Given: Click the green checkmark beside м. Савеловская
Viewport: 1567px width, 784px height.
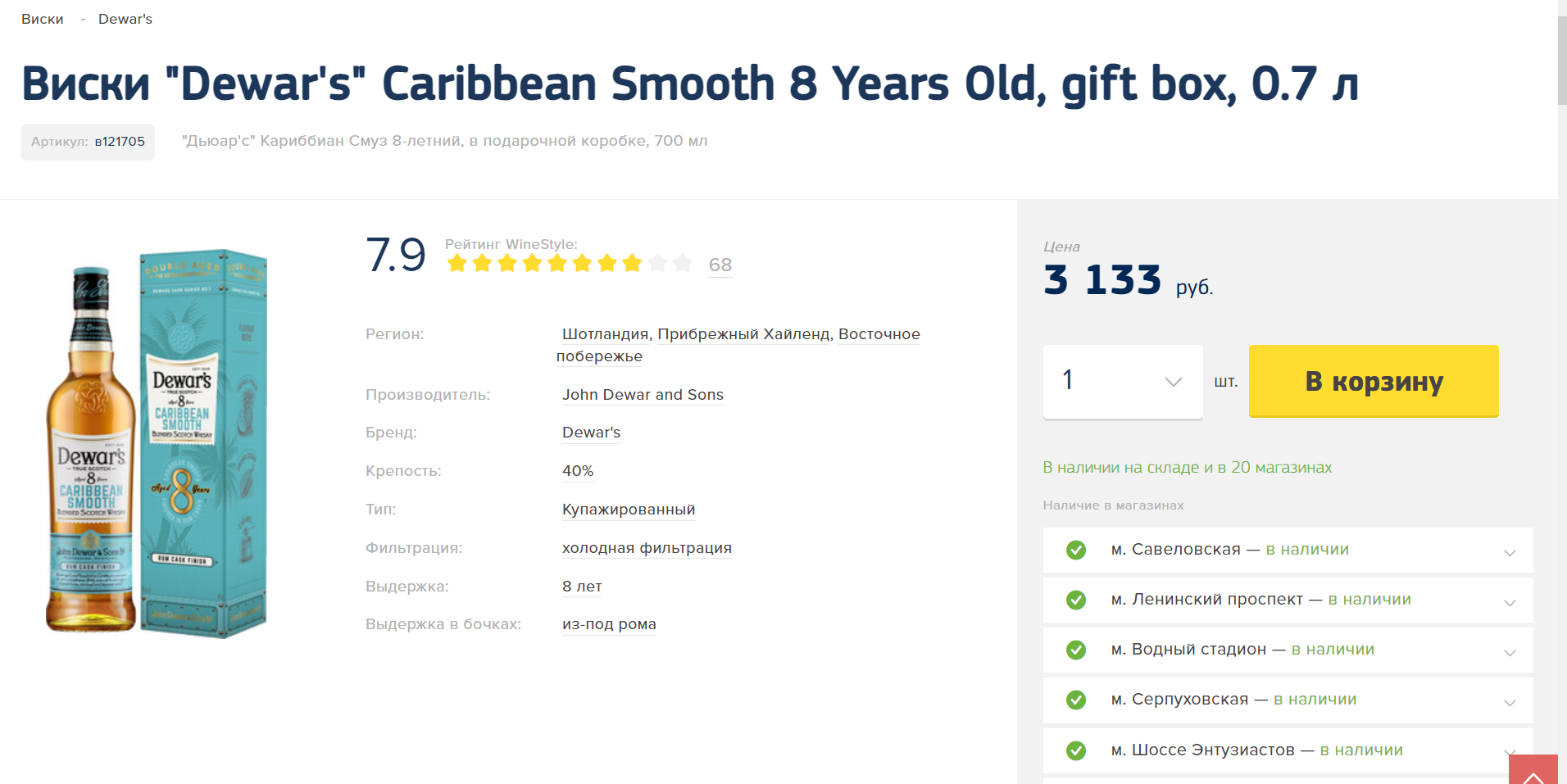Looking at the screenshot, I should [x=1076, y=550].
